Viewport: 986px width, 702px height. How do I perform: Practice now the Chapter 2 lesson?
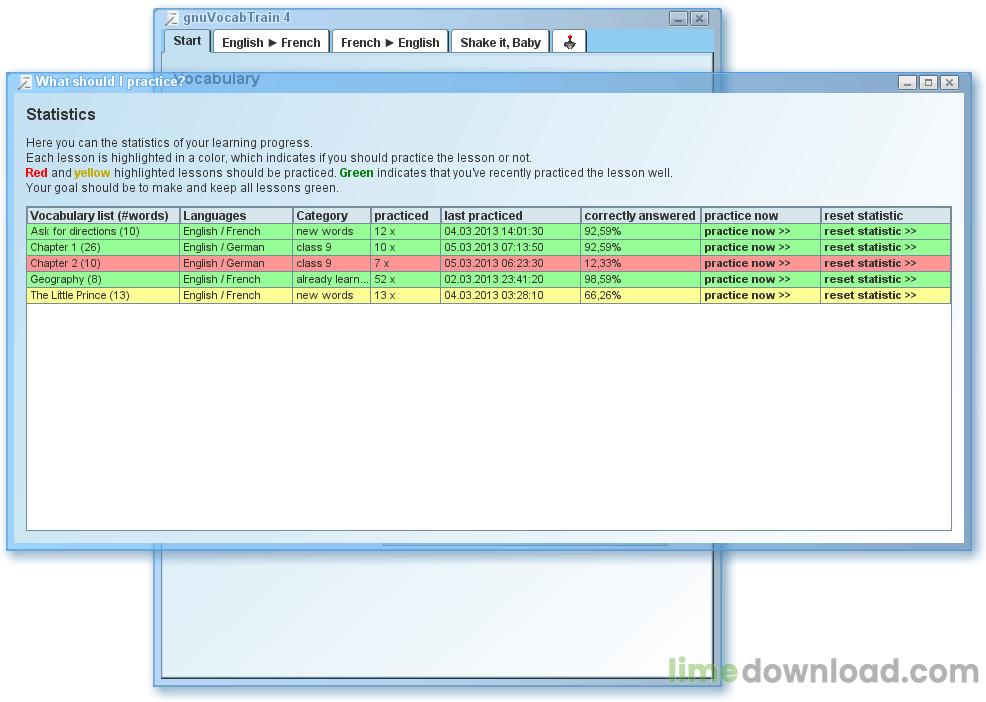[747, 263]
